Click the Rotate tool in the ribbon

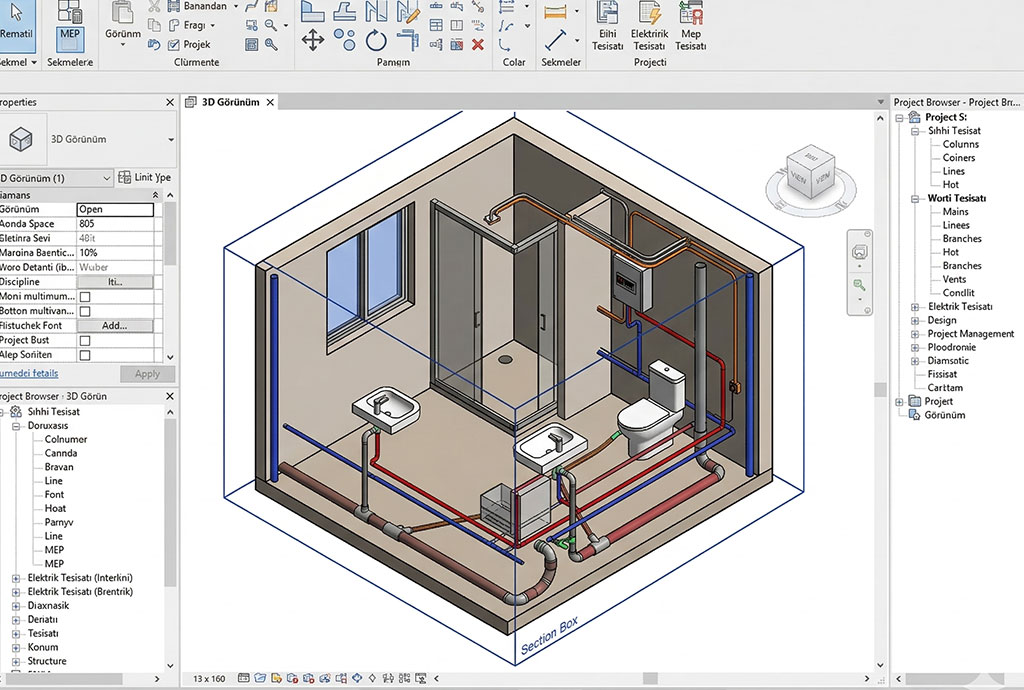click(376, 40)
